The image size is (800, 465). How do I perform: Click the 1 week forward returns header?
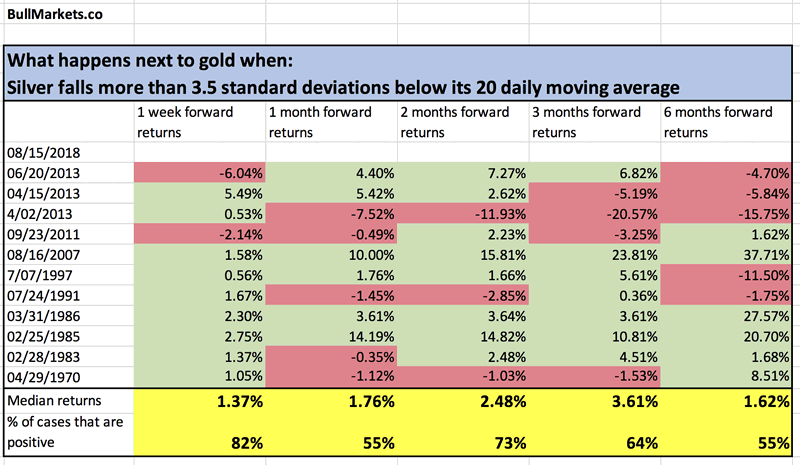184,120
